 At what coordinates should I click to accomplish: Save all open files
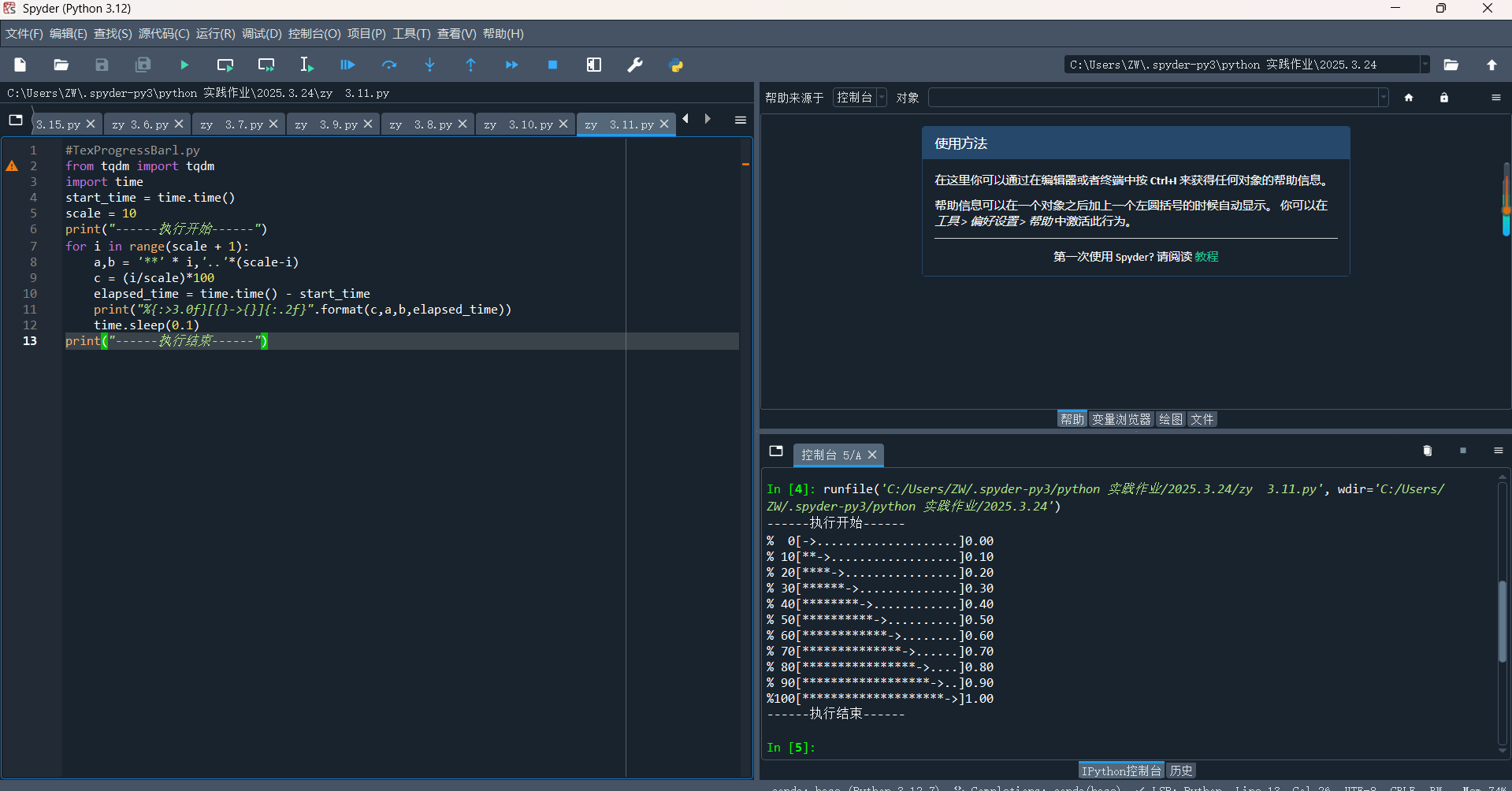click(x=143, y=65)
